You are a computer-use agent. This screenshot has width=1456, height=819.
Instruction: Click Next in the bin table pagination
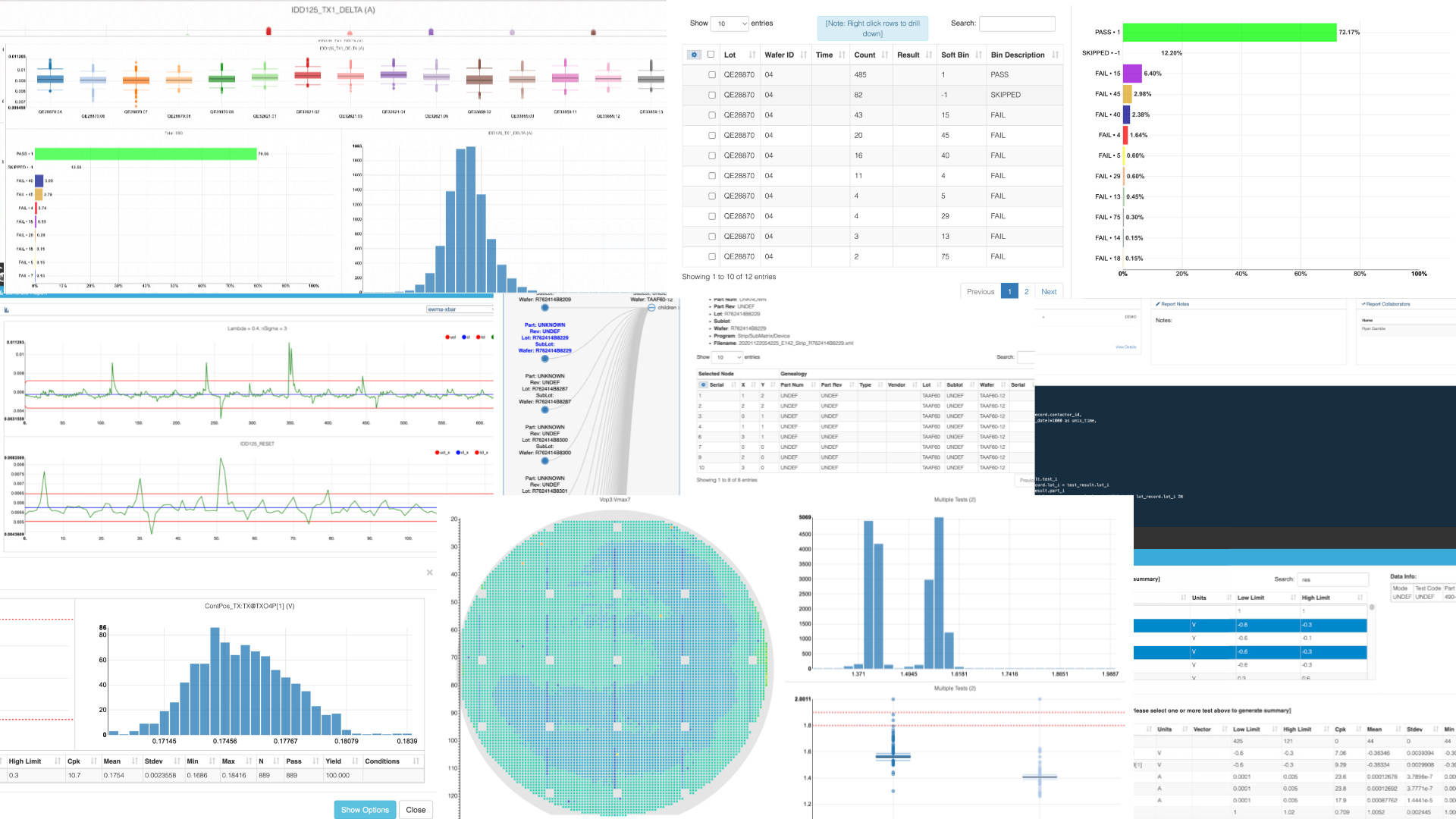(x=1049, y=291)
